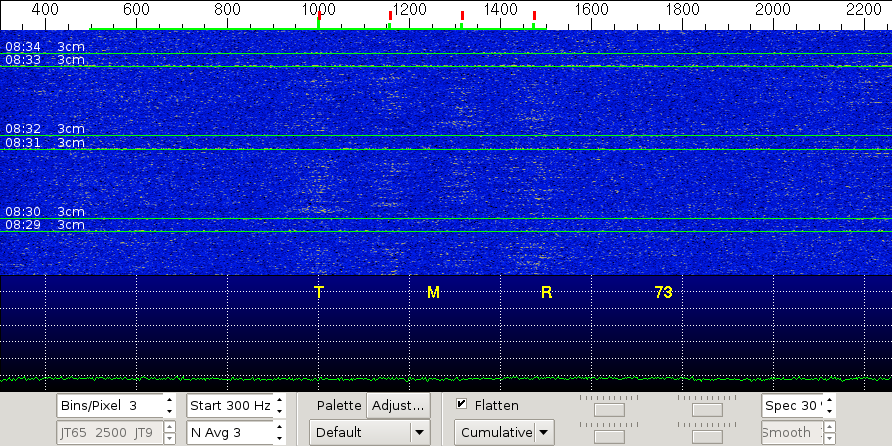The height and width of the screenshot is (446, 892).
Task: Increment the N Avg spinner
Action: click(279, 428)
